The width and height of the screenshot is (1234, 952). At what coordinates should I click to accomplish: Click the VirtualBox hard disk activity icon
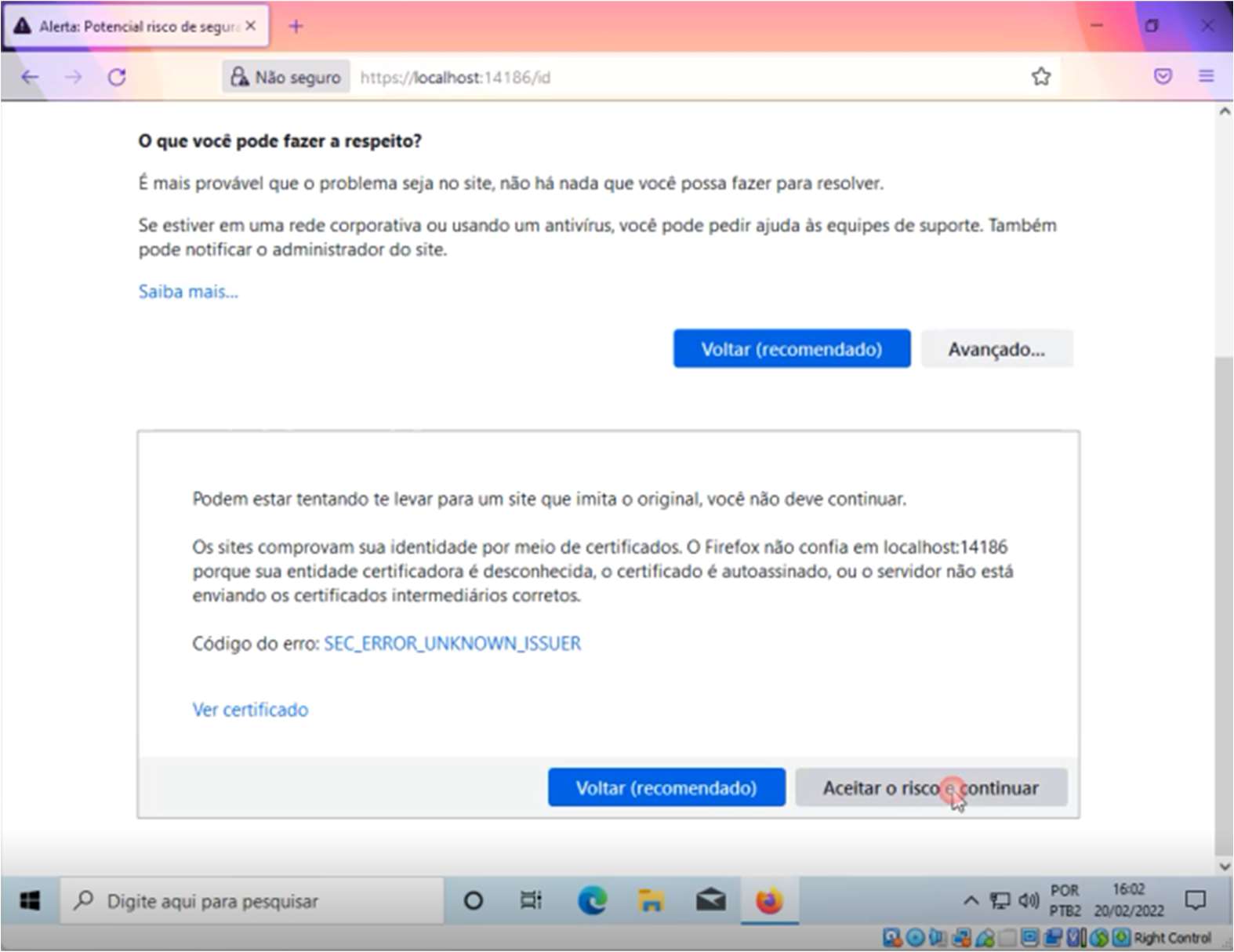(x=892, y=937)
